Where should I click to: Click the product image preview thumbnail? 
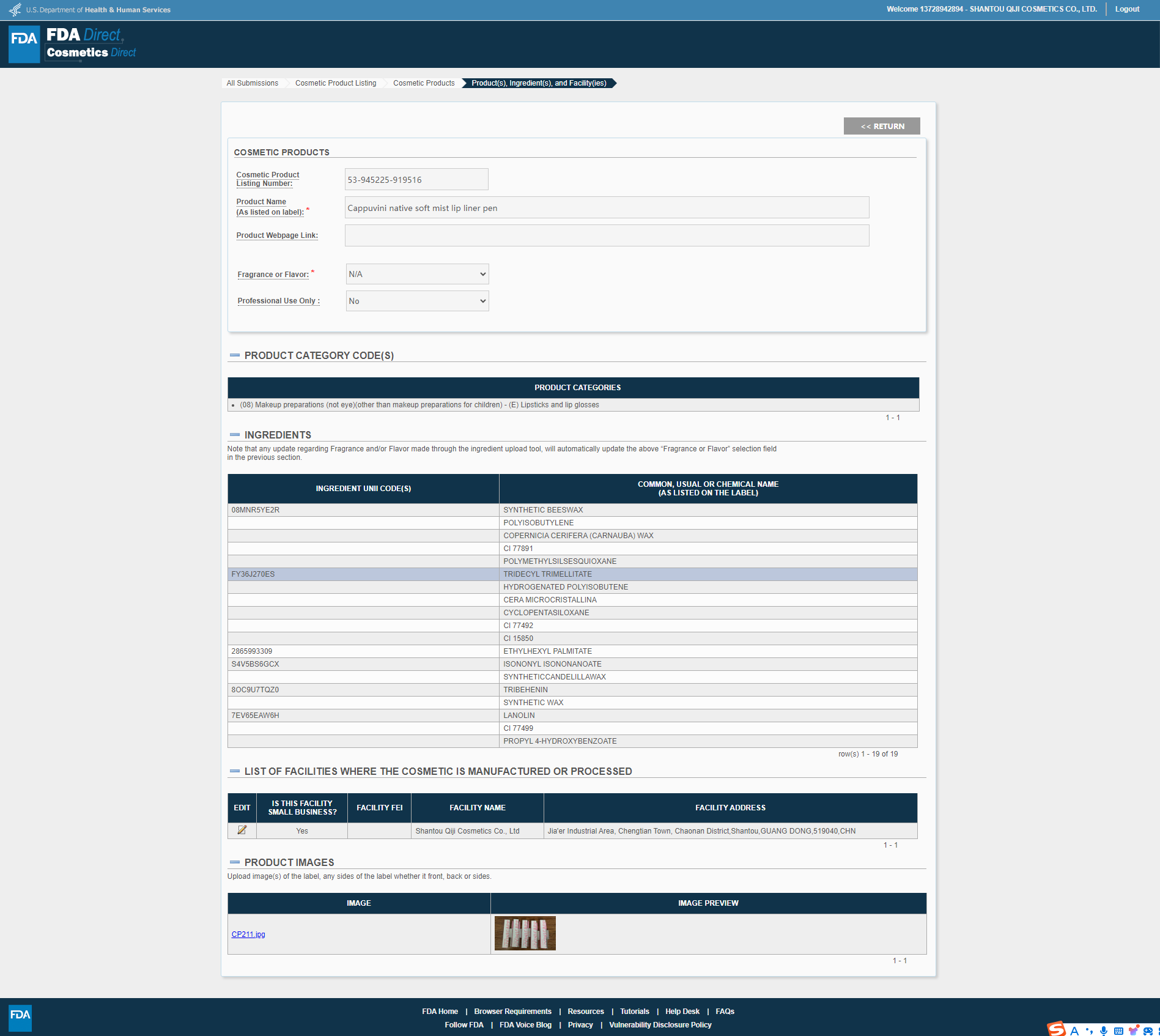525,933
